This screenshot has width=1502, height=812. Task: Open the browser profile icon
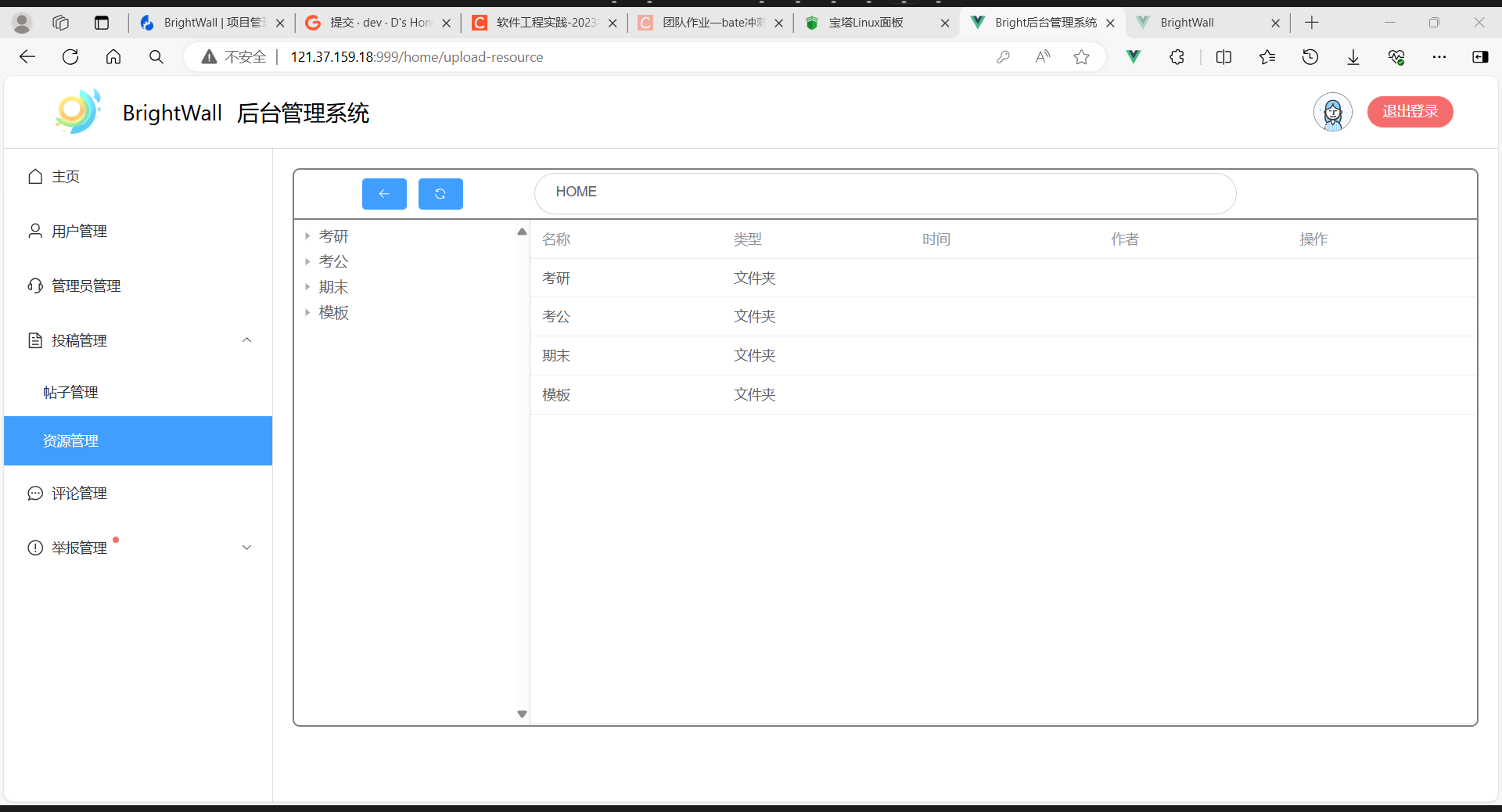(x=22, y=23)
